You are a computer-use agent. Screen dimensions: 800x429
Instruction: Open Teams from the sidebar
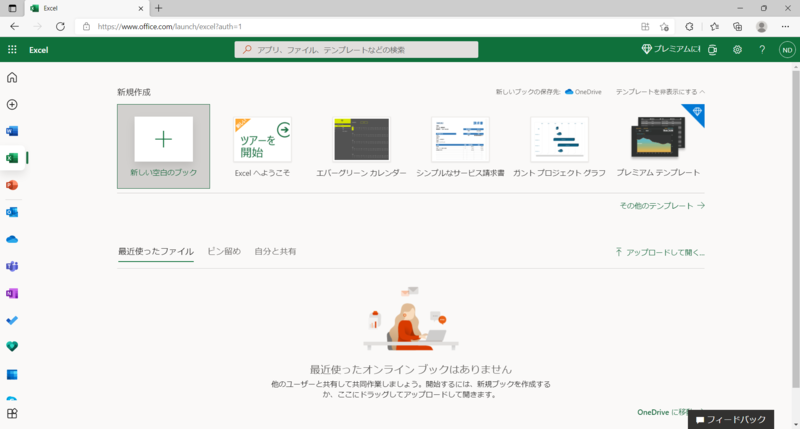coord(12,266)
